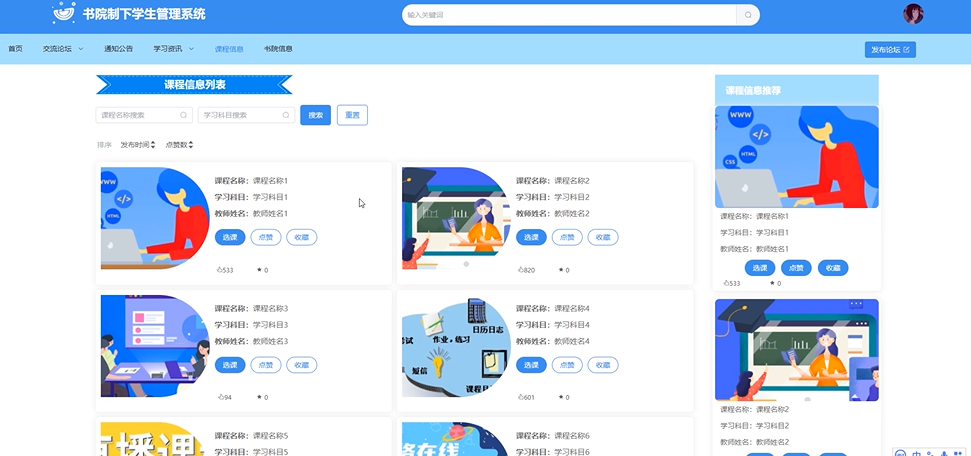Click text 教师姓名: 教师姓名4
This screenshot has width=971, height=456.
pos(552,341)
